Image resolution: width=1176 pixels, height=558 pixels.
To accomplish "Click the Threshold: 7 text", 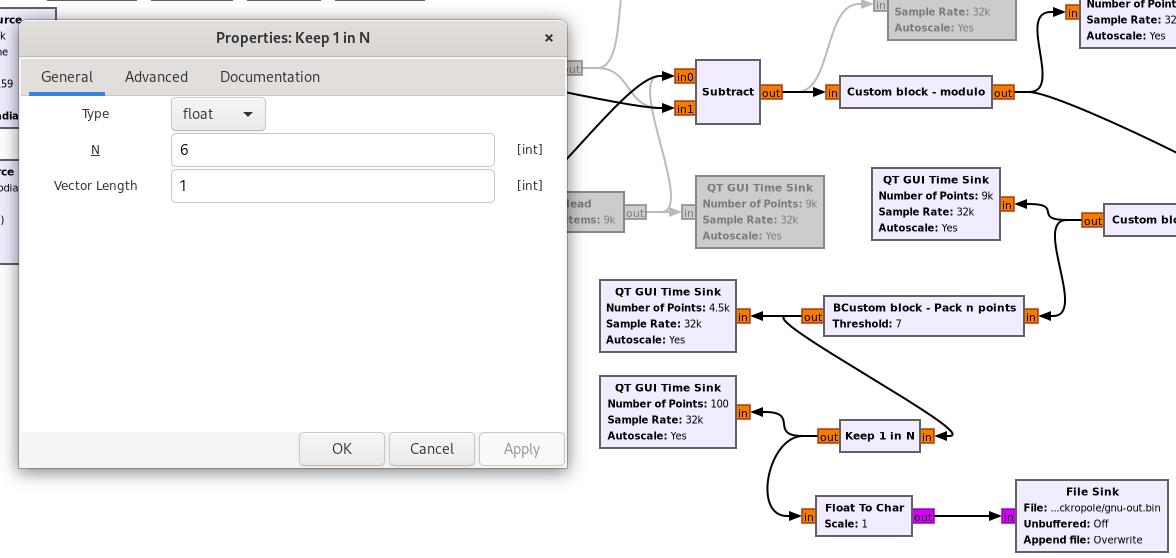I will pyautogui.click(x=867, y=324).
